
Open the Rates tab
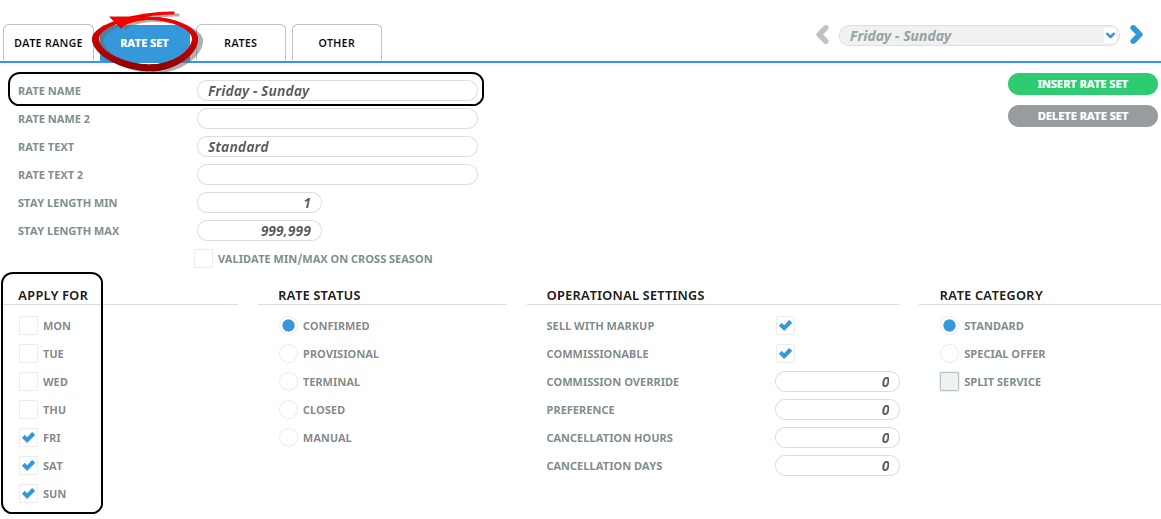click(x=240, y=44)
